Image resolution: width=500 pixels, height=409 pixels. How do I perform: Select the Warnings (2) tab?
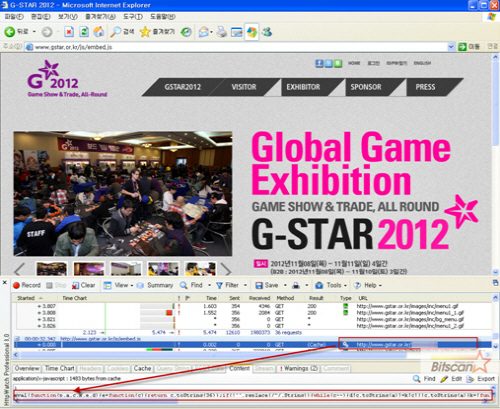298,368
